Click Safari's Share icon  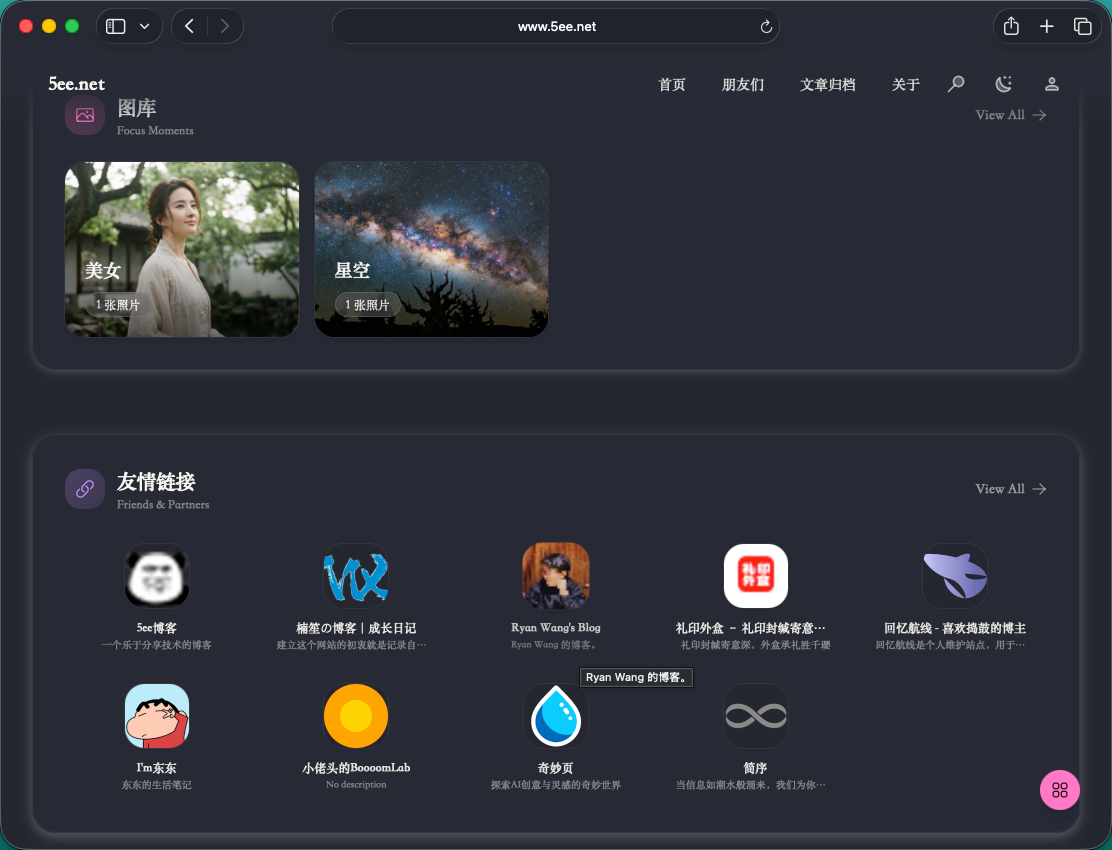click(x=1011, y=27)
